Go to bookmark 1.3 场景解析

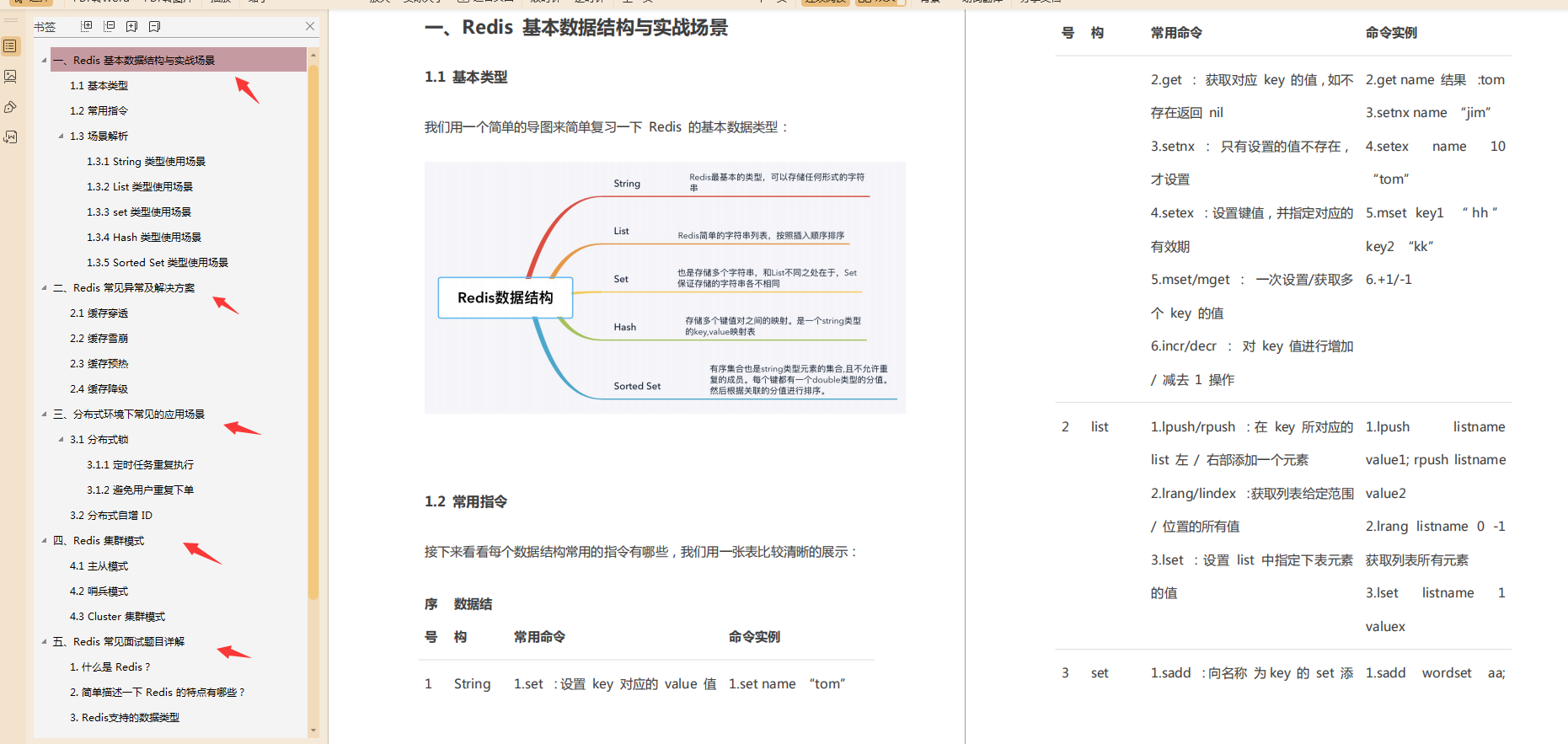pyautogui.click(x=99, y=136)
